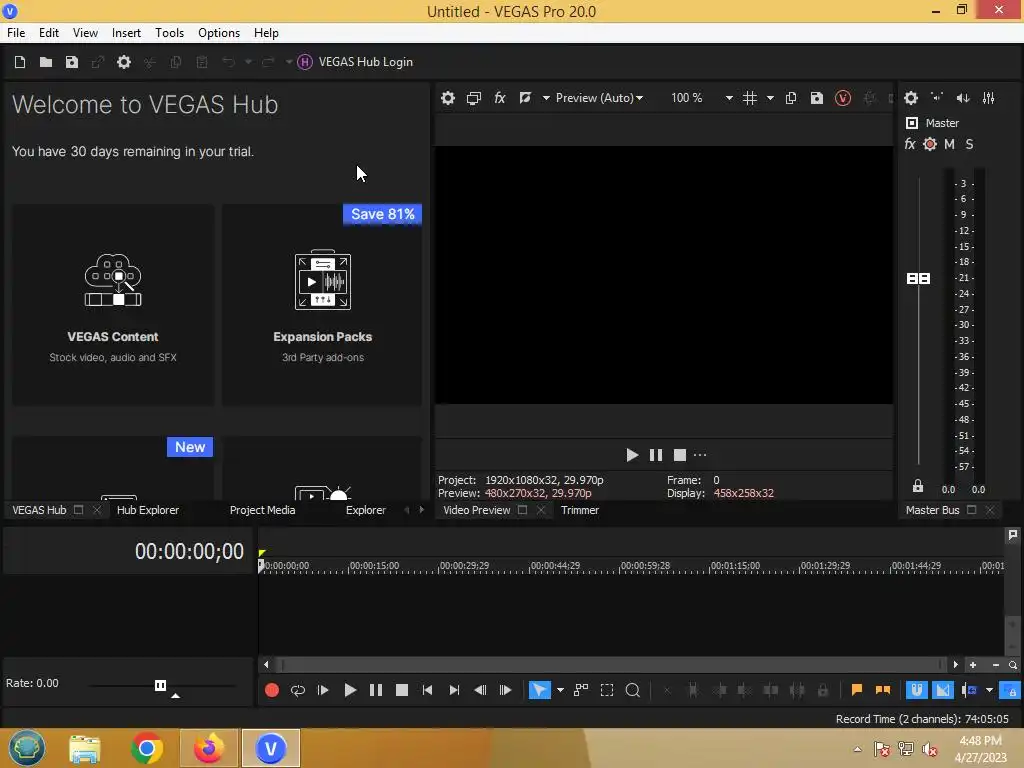
Task: Play video in the Video Preview window
Action: pos(632,455)
